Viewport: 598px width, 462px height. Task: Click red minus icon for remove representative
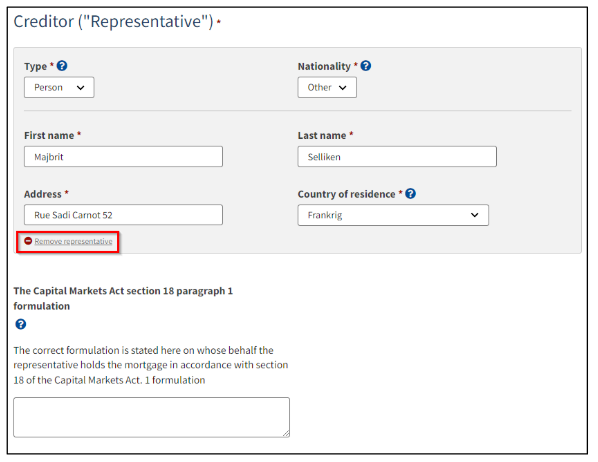[x=28, y=241]
